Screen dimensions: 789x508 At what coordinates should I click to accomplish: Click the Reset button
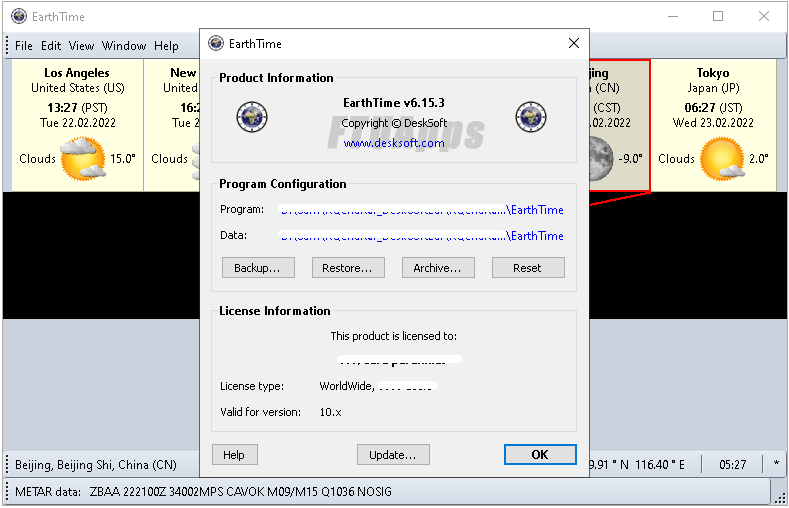(x=528, y=268)
